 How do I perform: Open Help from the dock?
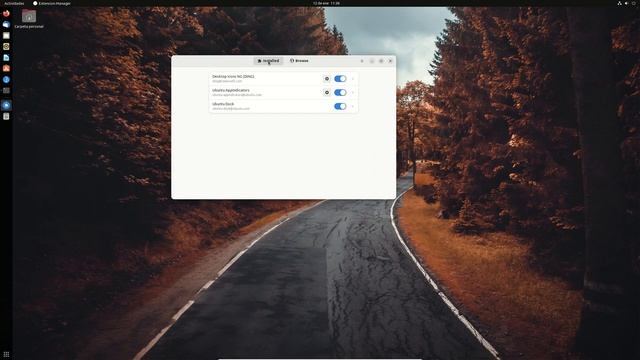(6, 80)
